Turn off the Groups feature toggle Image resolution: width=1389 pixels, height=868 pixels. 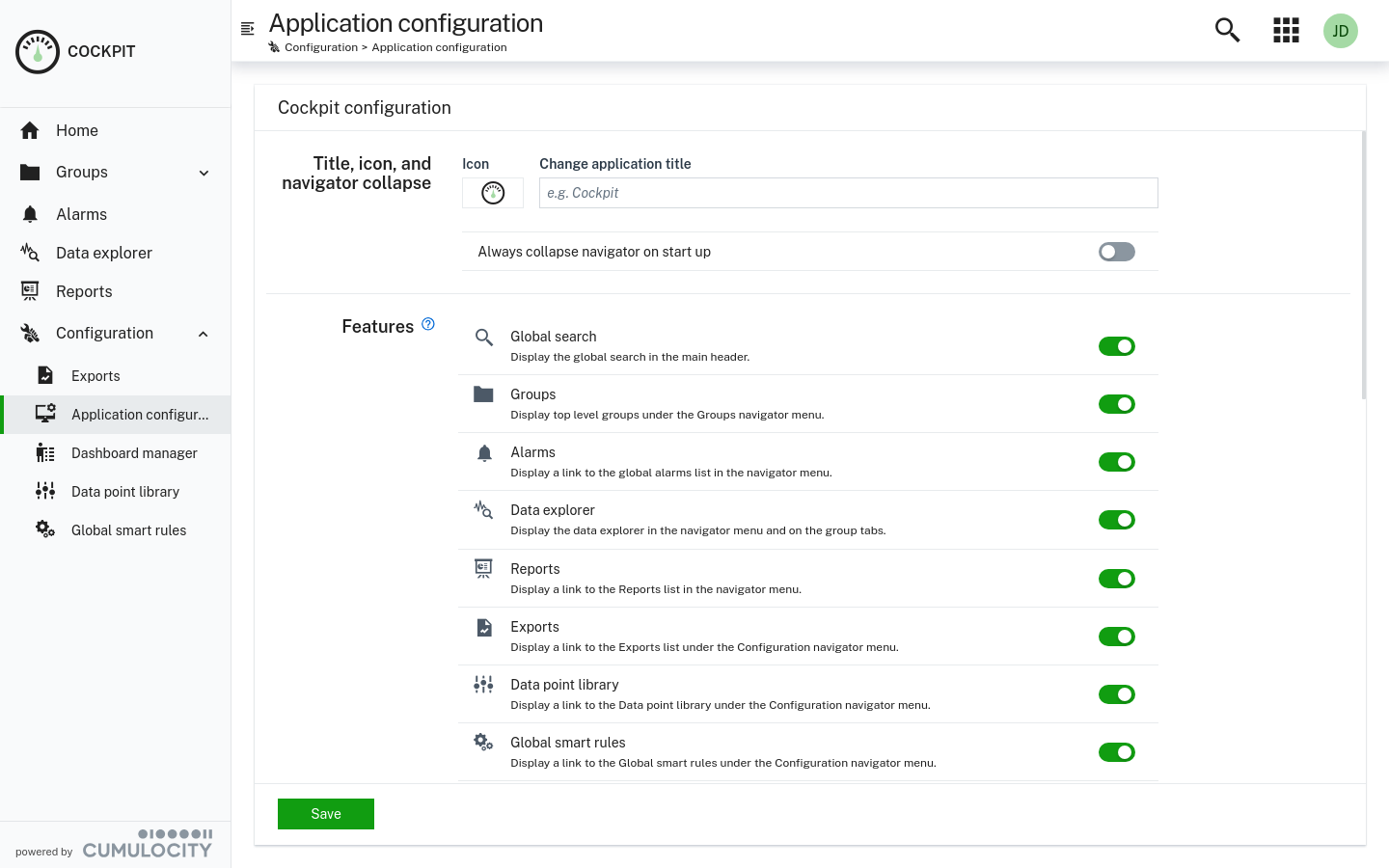click(1117, 404)
